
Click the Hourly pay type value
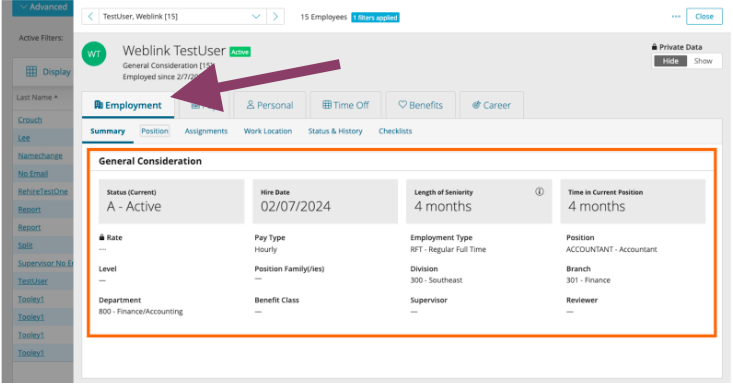pyautogui.click(x=266, y=249)
